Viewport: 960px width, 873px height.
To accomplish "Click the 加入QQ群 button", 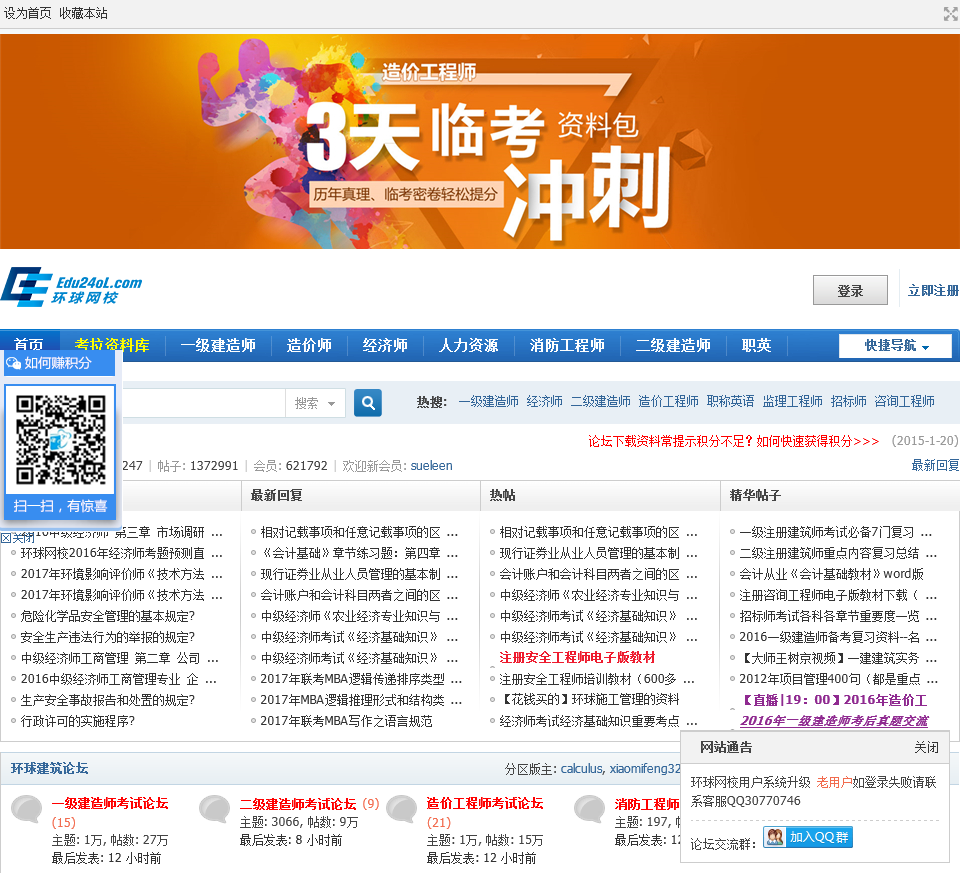I will point(808,837).
